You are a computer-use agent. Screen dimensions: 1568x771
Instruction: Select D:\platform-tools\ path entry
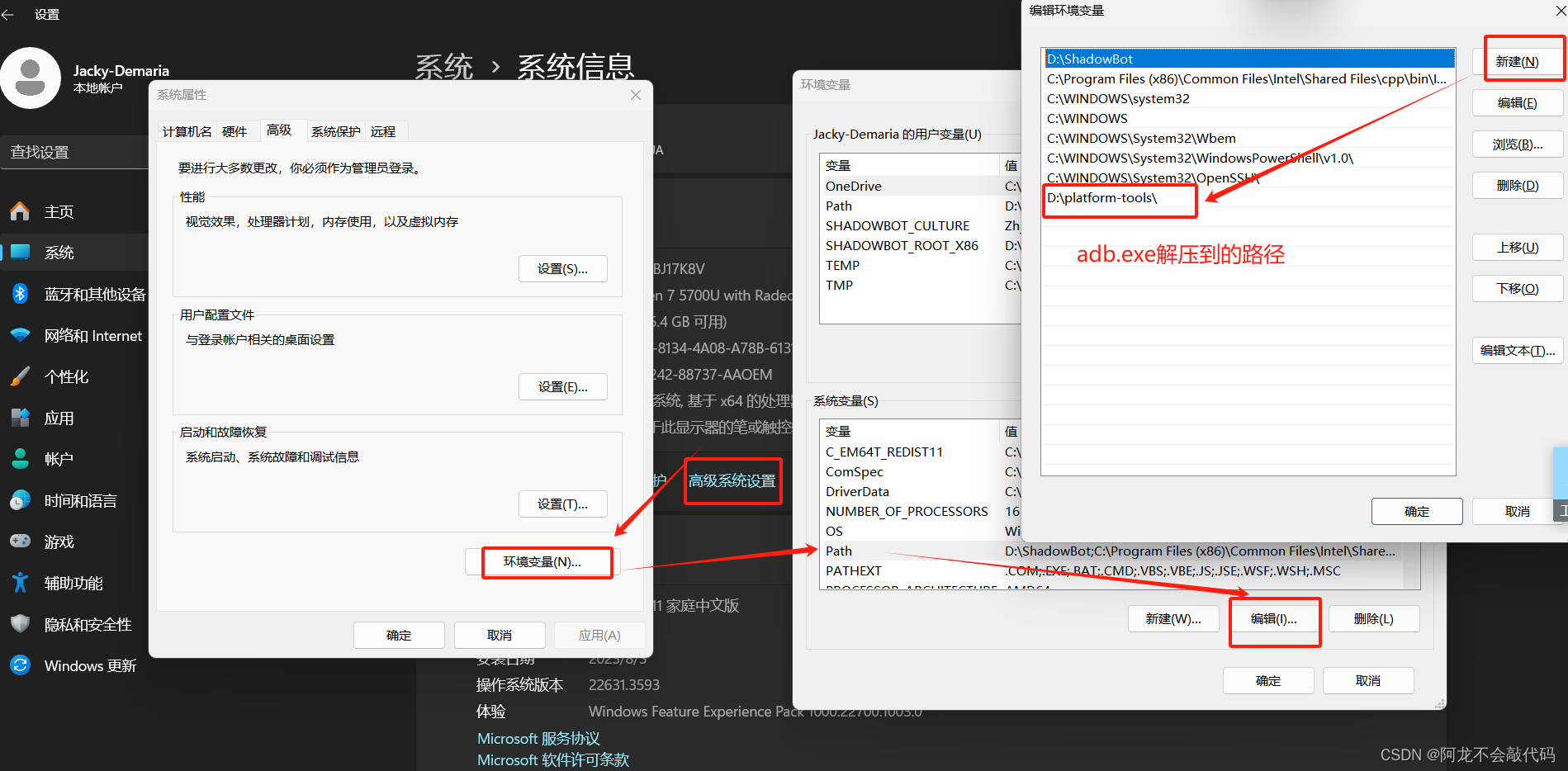coord(1248,198)
